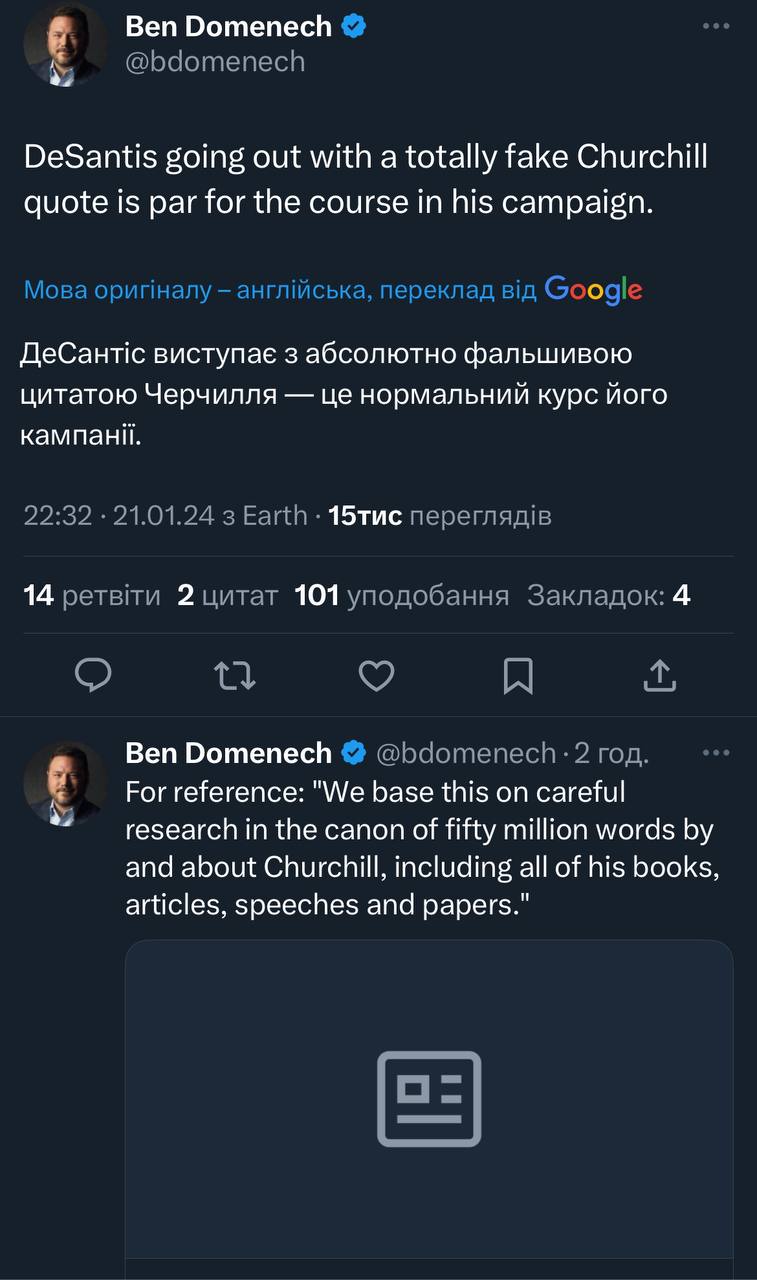
Task: Like the tweet with heart icon
Action: (x=376, y=677)
